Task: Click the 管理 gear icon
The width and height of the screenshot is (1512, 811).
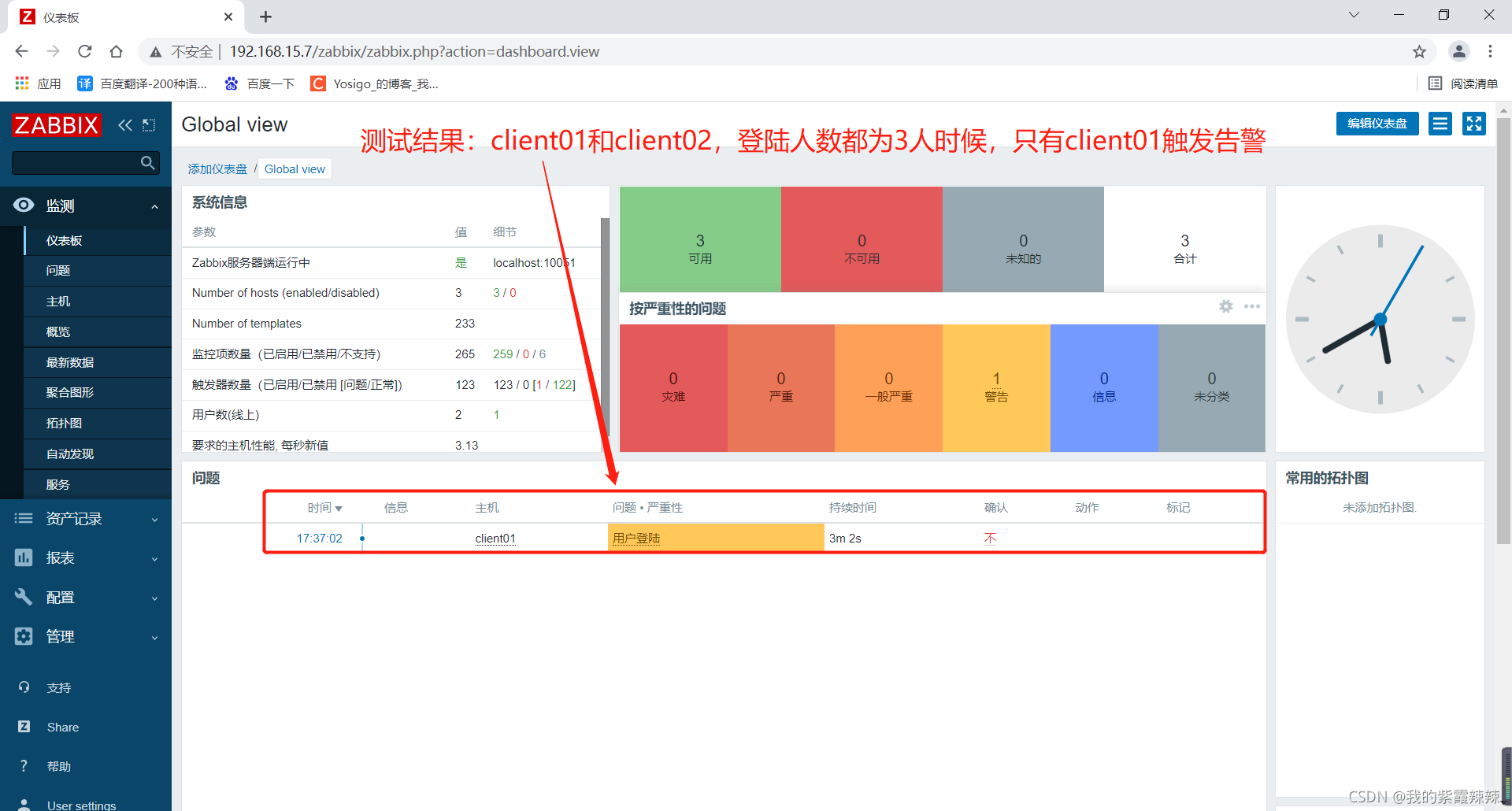Action: pos(24,636)
